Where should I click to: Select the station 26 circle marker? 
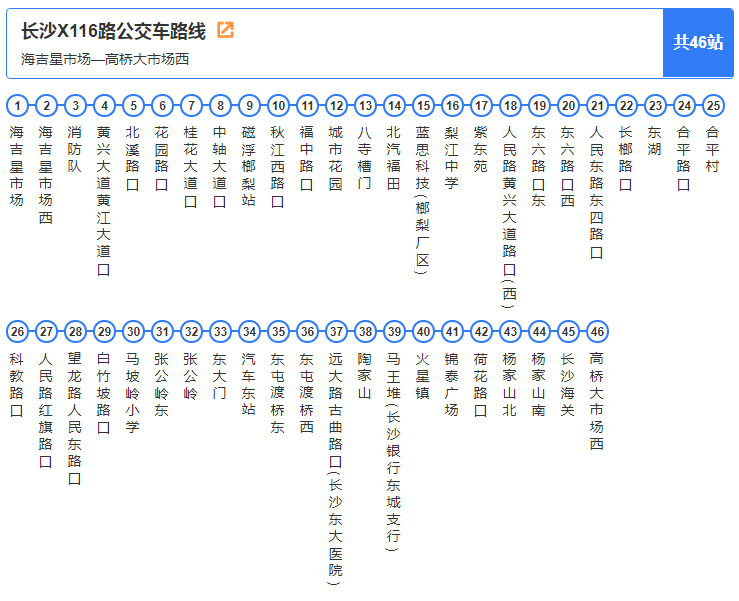[x=17, y=331]
